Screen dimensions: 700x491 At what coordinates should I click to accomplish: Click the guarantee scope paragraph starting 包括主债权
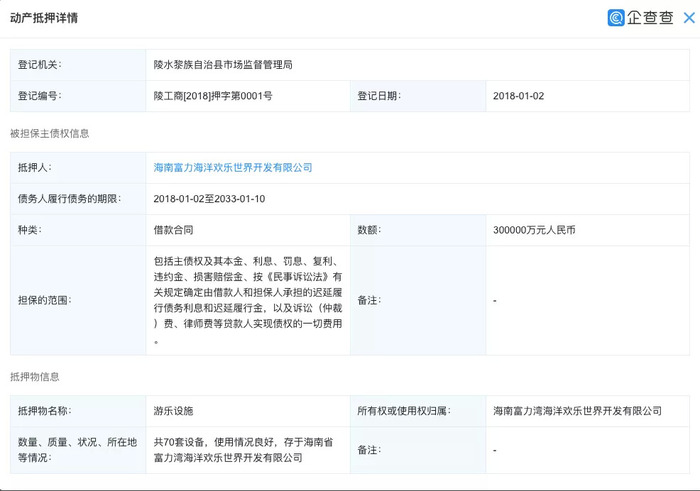[x=248, y=300]
